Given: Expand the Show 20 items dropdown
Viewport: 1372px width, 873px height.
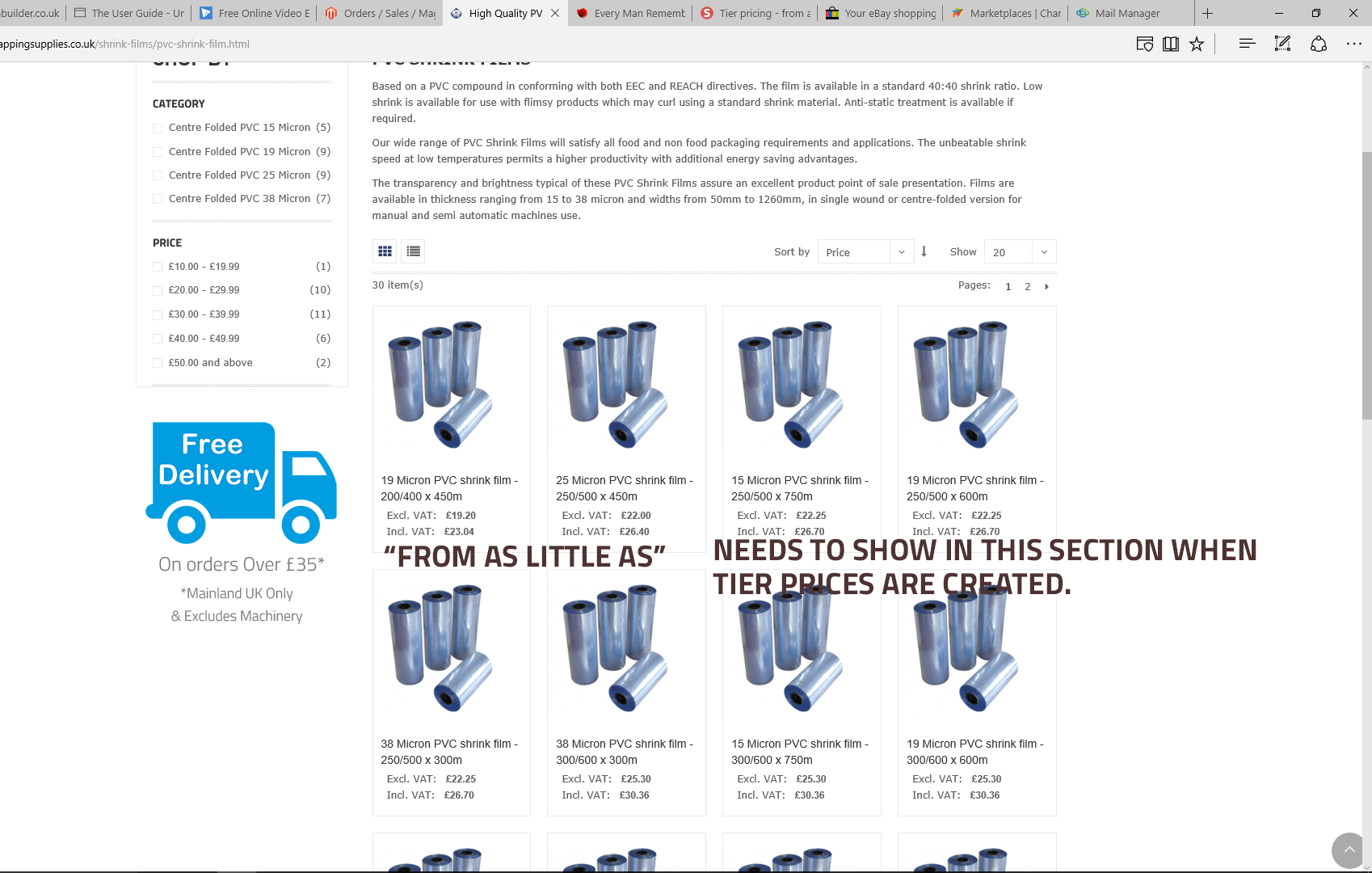Looking at the screenshot, I should click(1019, 252).
